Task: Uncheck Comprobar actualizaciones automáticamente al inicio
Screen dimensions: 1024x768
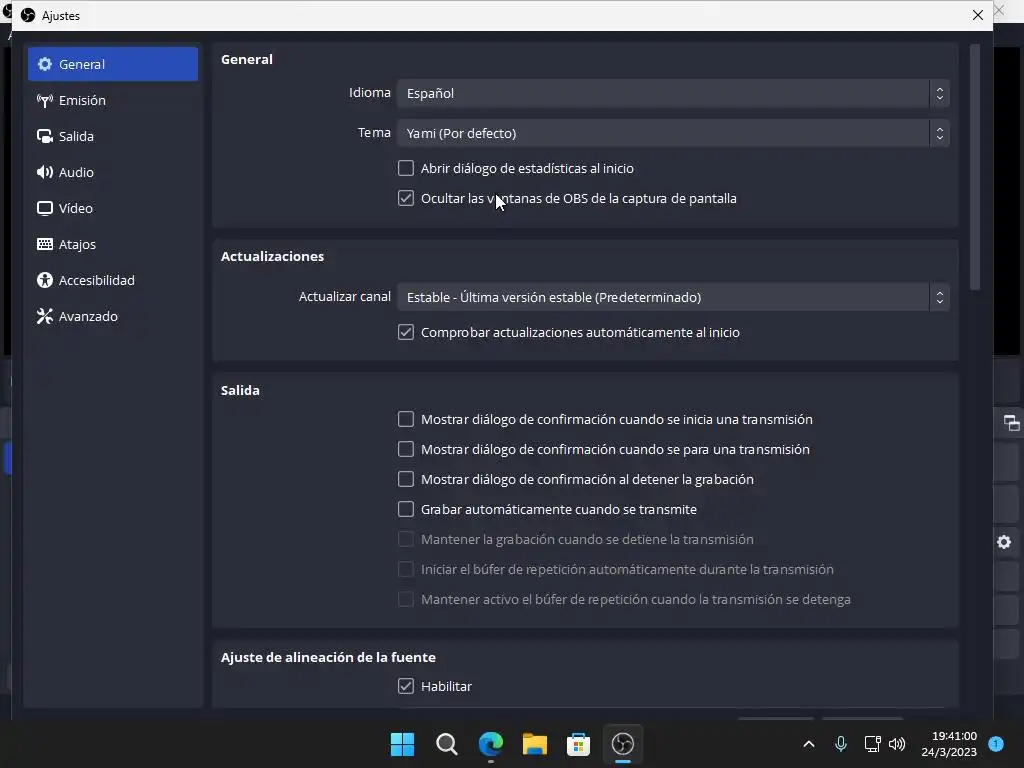Action: pyautogui.click(x=406, y=332)
